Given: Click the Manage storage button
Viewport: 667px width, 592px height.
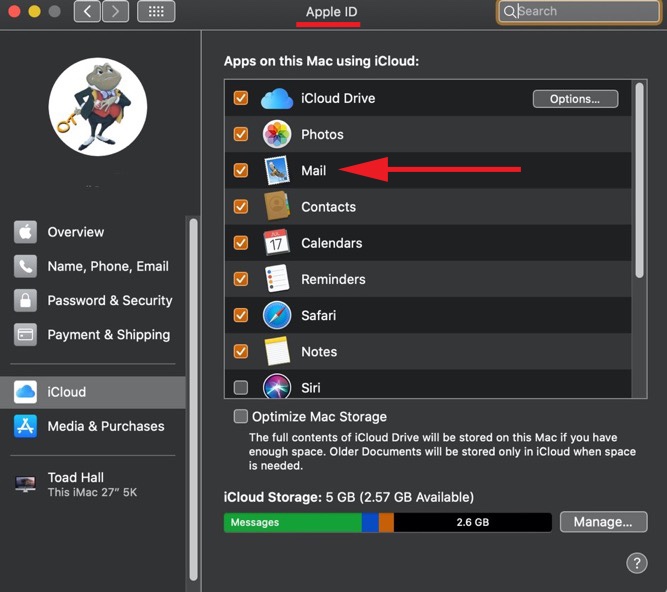Looking at the screenshot, I should (603, 522).
